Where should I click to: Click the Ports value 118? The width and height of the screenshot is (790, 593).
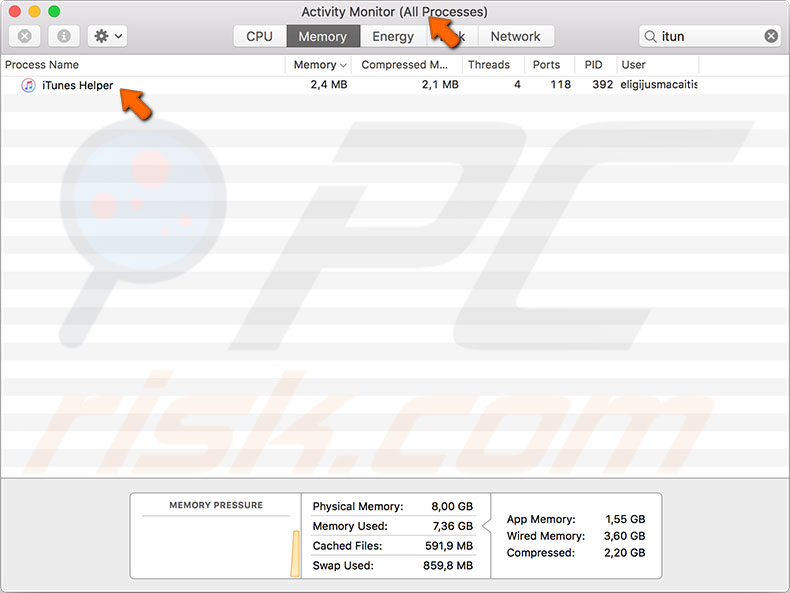[x=560, y=85]
